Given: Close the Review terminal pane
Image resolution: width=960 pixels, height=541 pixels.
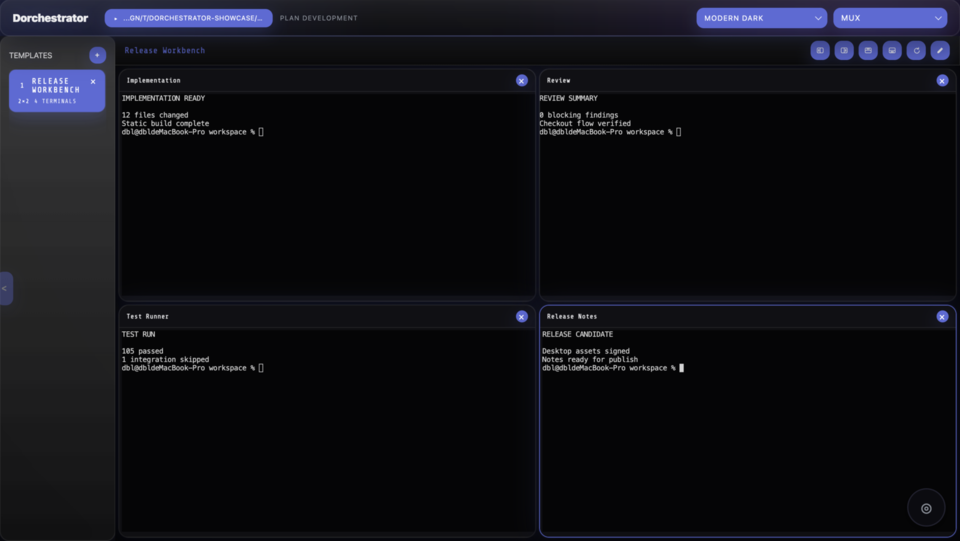Looking at the screenshot, I should tap(942, 81).
